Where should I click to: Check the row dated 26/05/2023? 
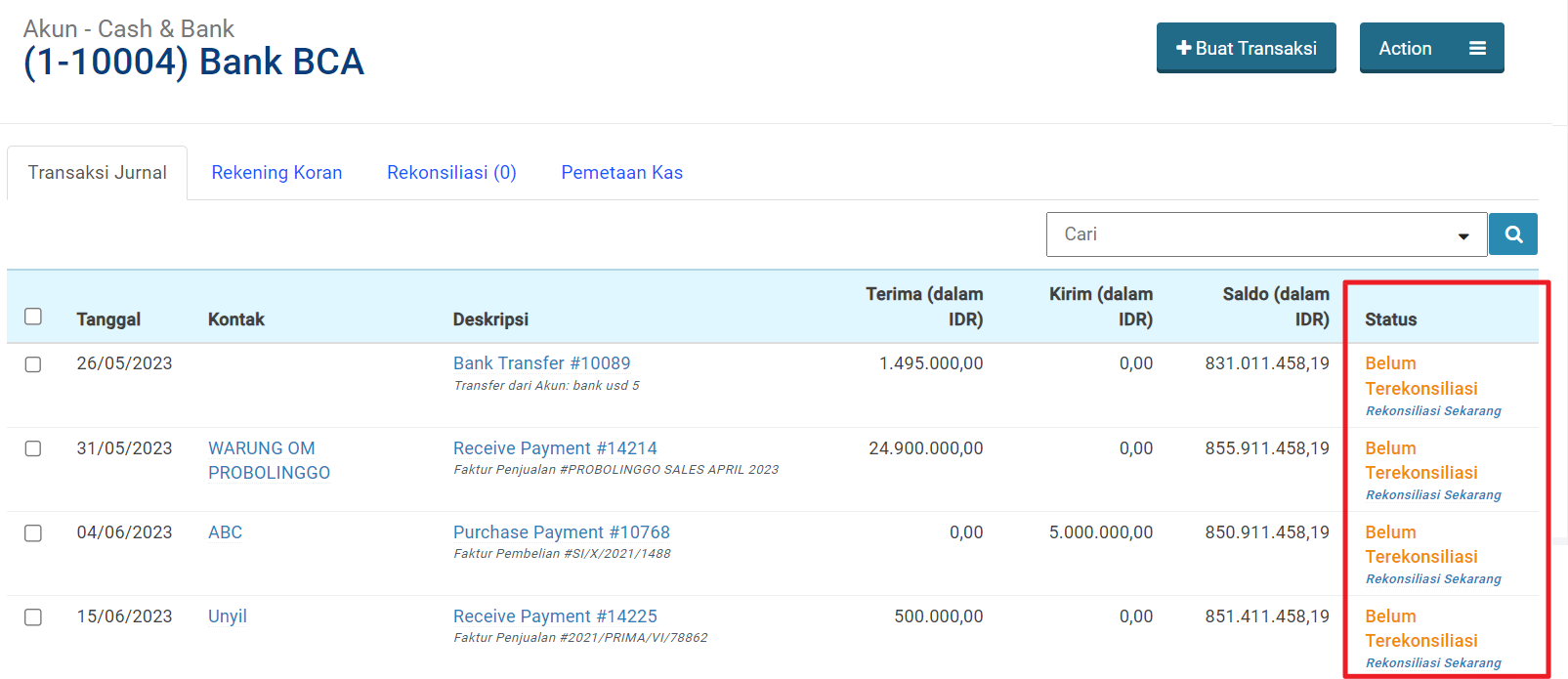point(33,364)
